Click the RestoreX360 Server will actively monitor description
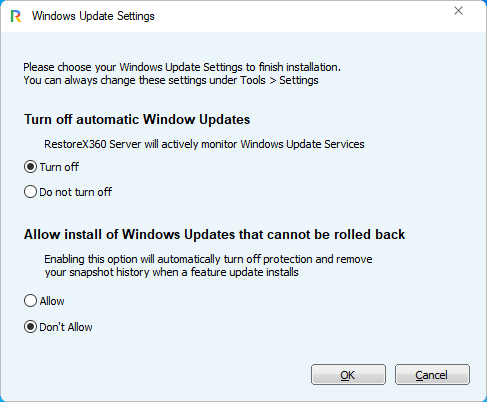 click(x=204, y=144)
